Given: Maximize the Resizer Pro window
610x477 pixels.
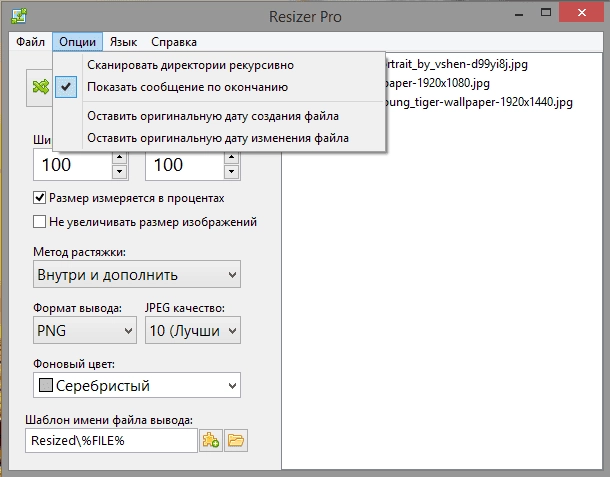Looking at the screenshot, I should (546, 13).
